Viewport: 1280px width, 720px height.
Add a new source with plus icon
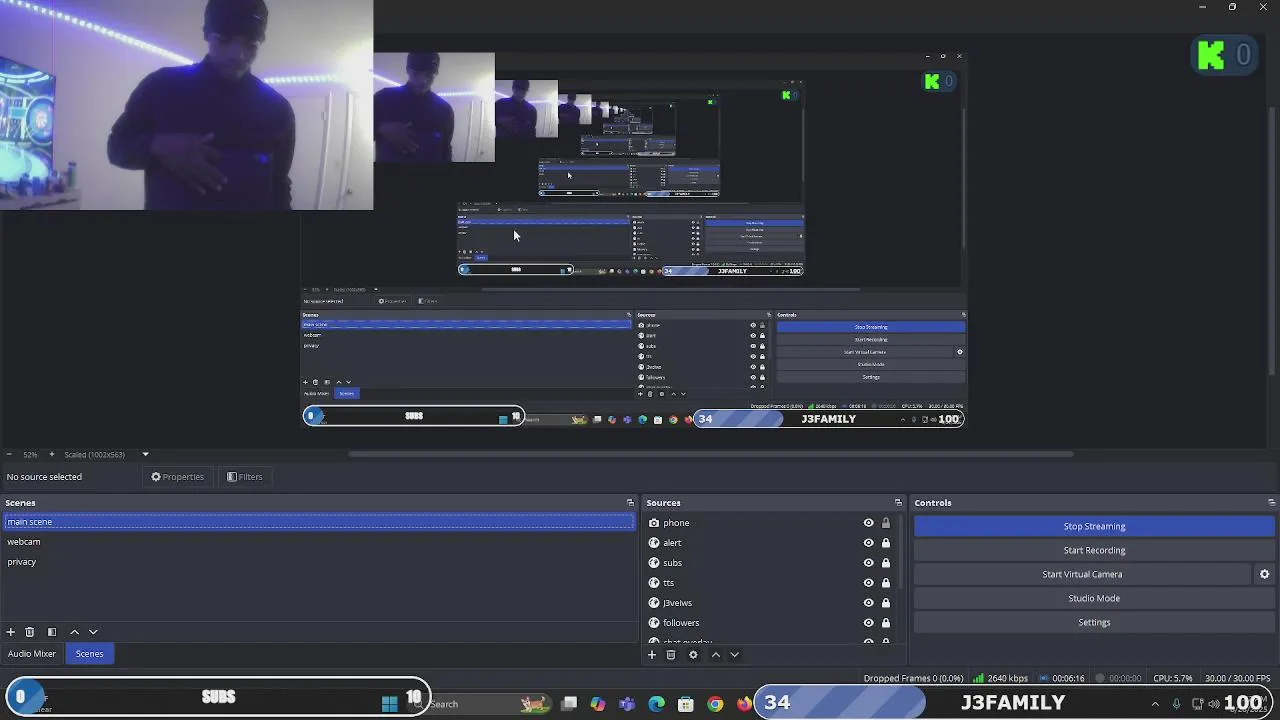click(x=652, y=655)
